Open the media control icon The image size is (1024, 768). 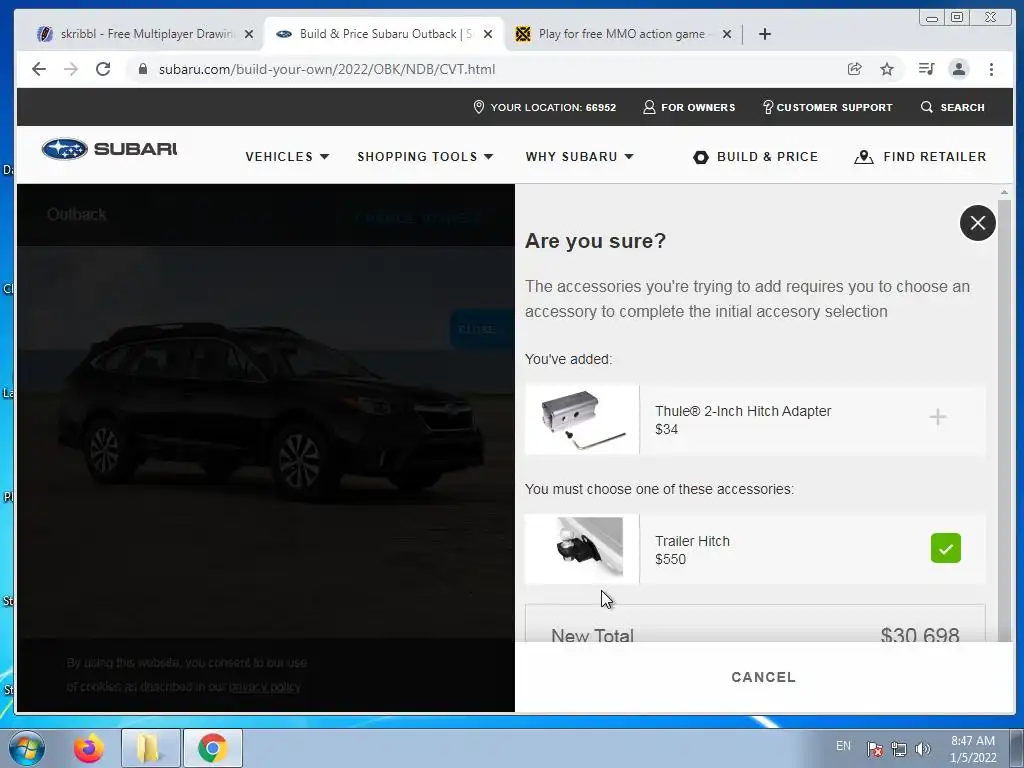point(926,69)
